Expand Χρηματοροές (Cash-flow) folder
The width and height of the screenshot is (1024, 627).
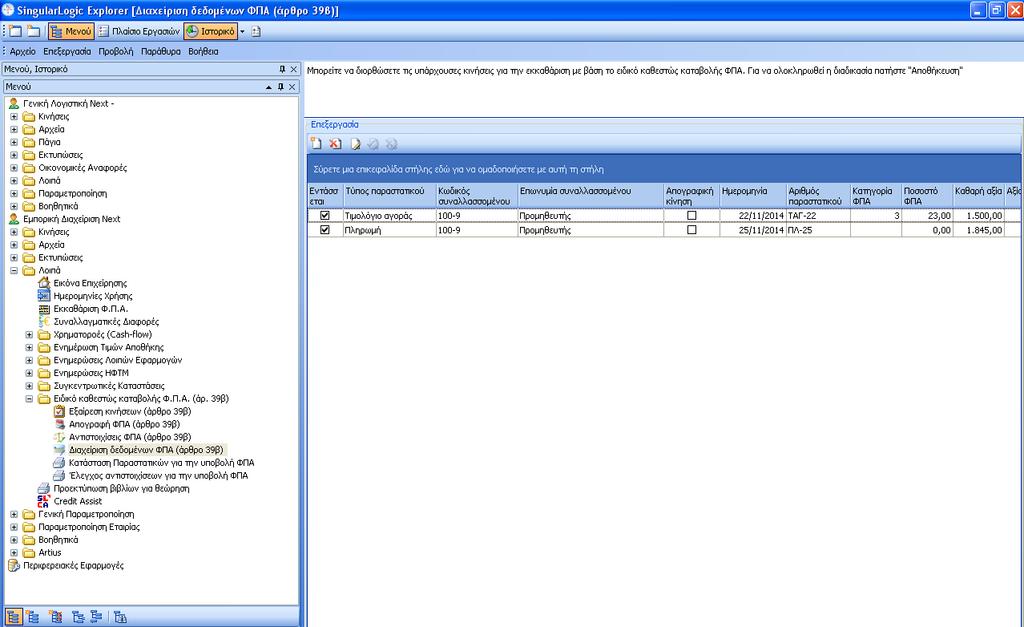(29, 334)
